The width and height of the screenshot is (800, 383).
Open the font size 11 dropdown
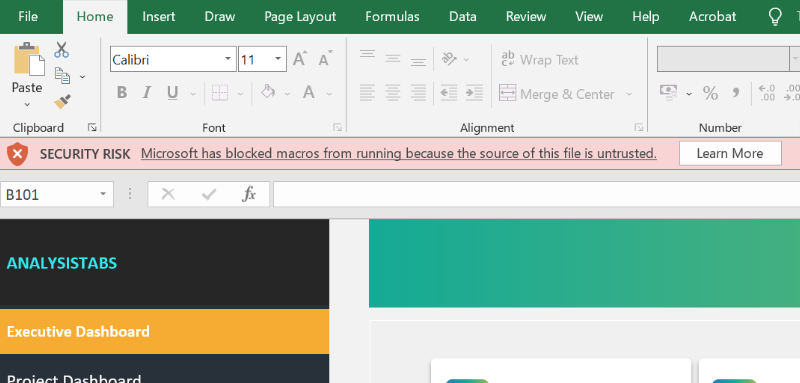(x=278, y=59)
